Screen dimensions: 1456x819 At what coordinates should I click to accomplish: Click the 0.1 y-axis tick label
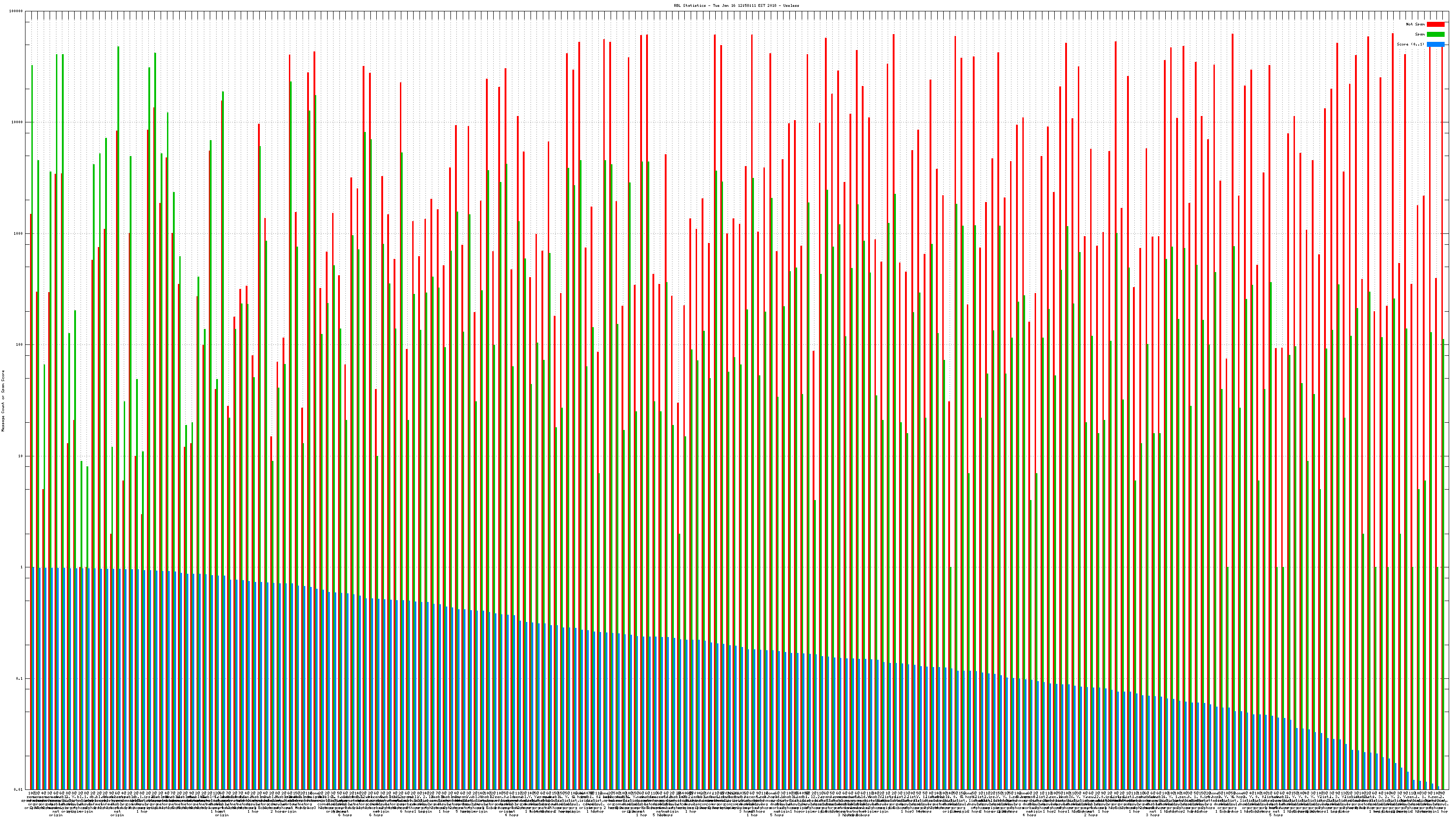20,678
